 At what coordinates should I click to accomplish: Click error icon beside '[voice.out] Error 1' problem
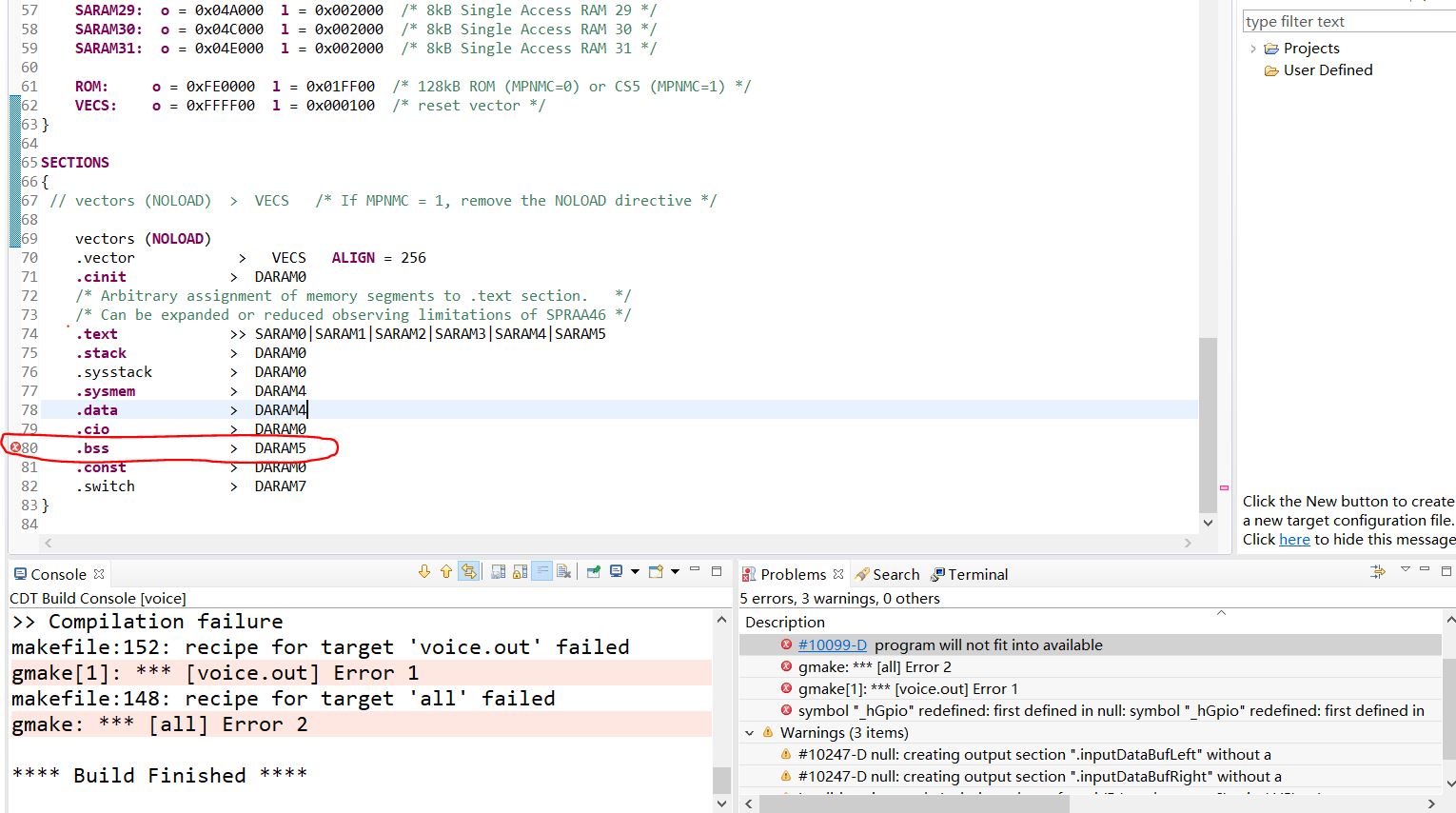click(x=786, y=688)
